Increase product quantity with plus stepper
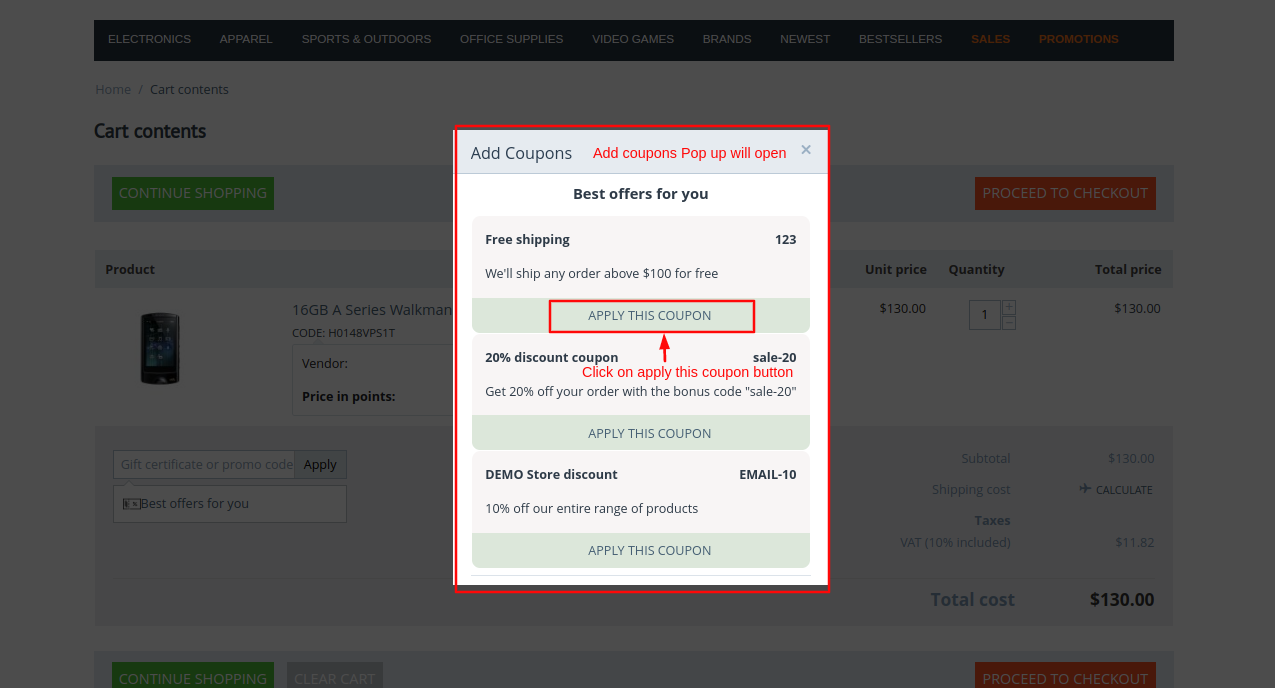Screen dimensions: 1275x688 click(1009, 307)
